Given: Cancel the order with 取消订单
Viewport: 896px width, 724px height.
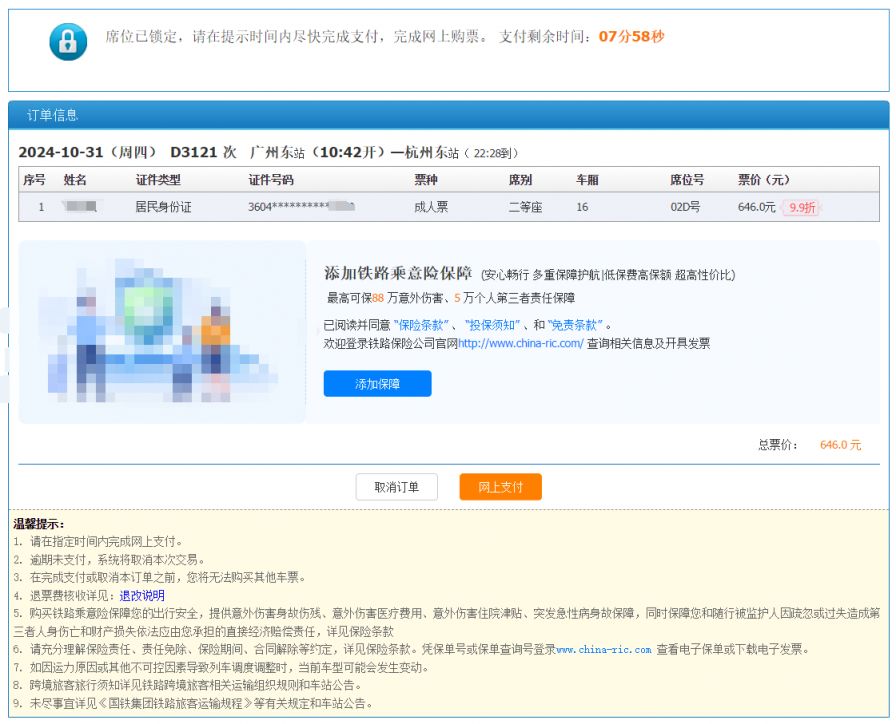Looking at the screenshot, I should point(396,487).
